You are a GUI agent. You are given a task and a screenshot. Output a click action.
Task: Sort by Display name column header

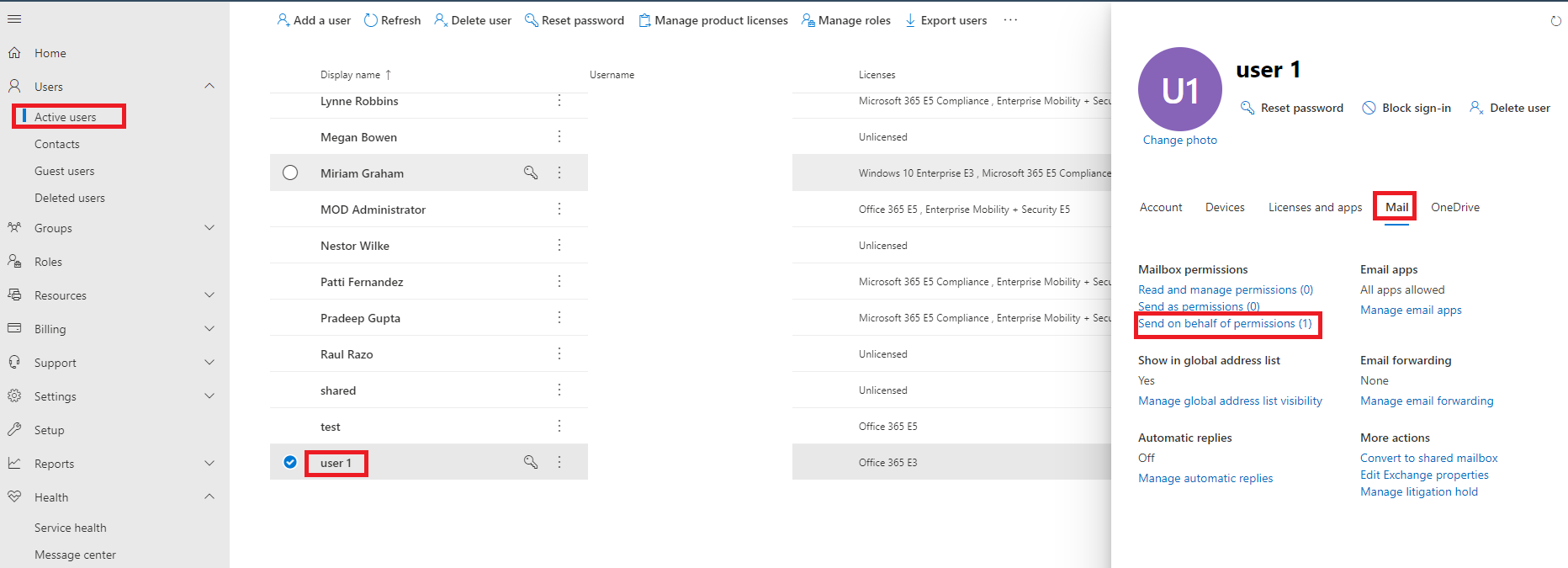coord(350,75)
